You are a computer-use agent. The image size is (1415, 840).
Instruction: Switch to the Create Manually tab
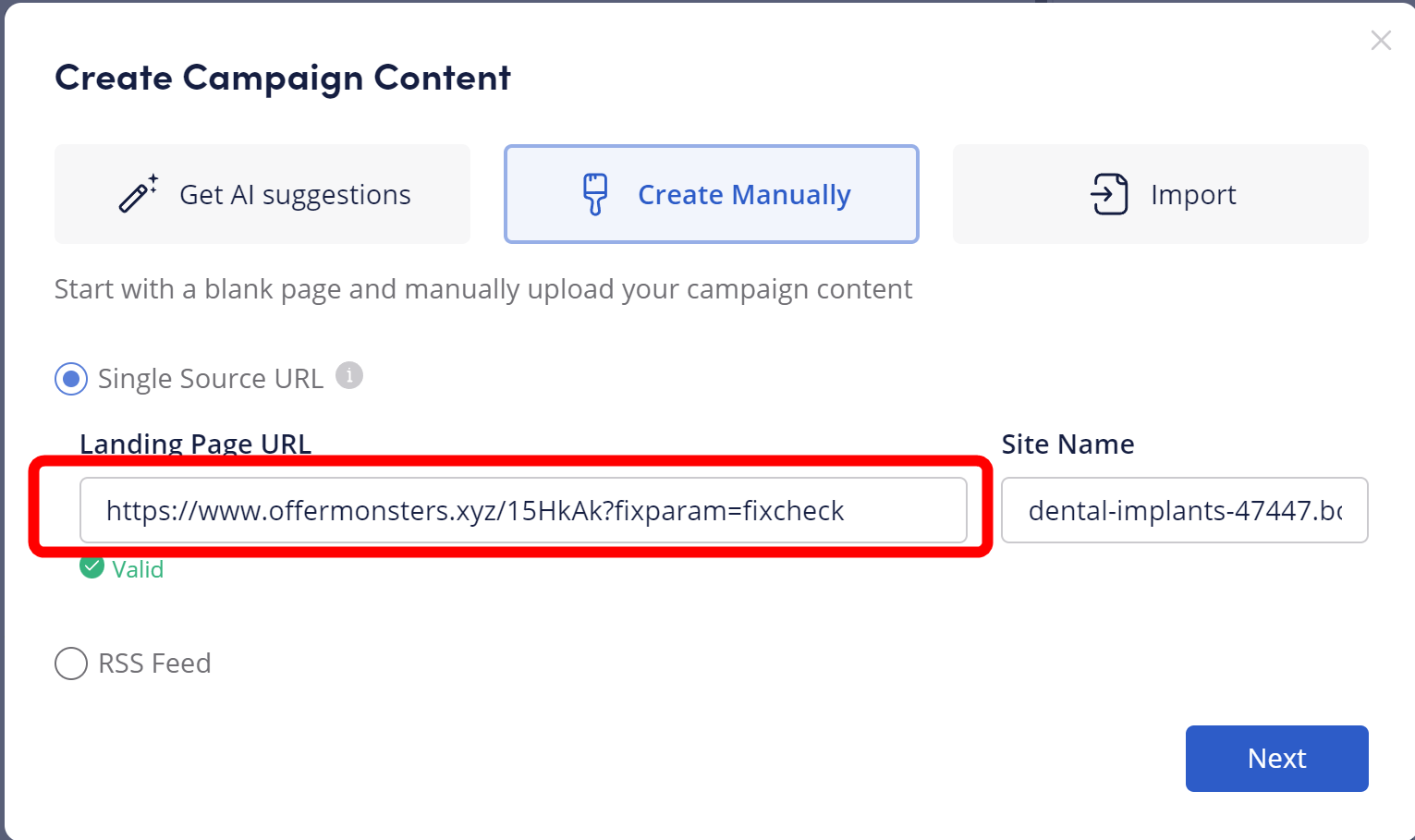[712, 194]
